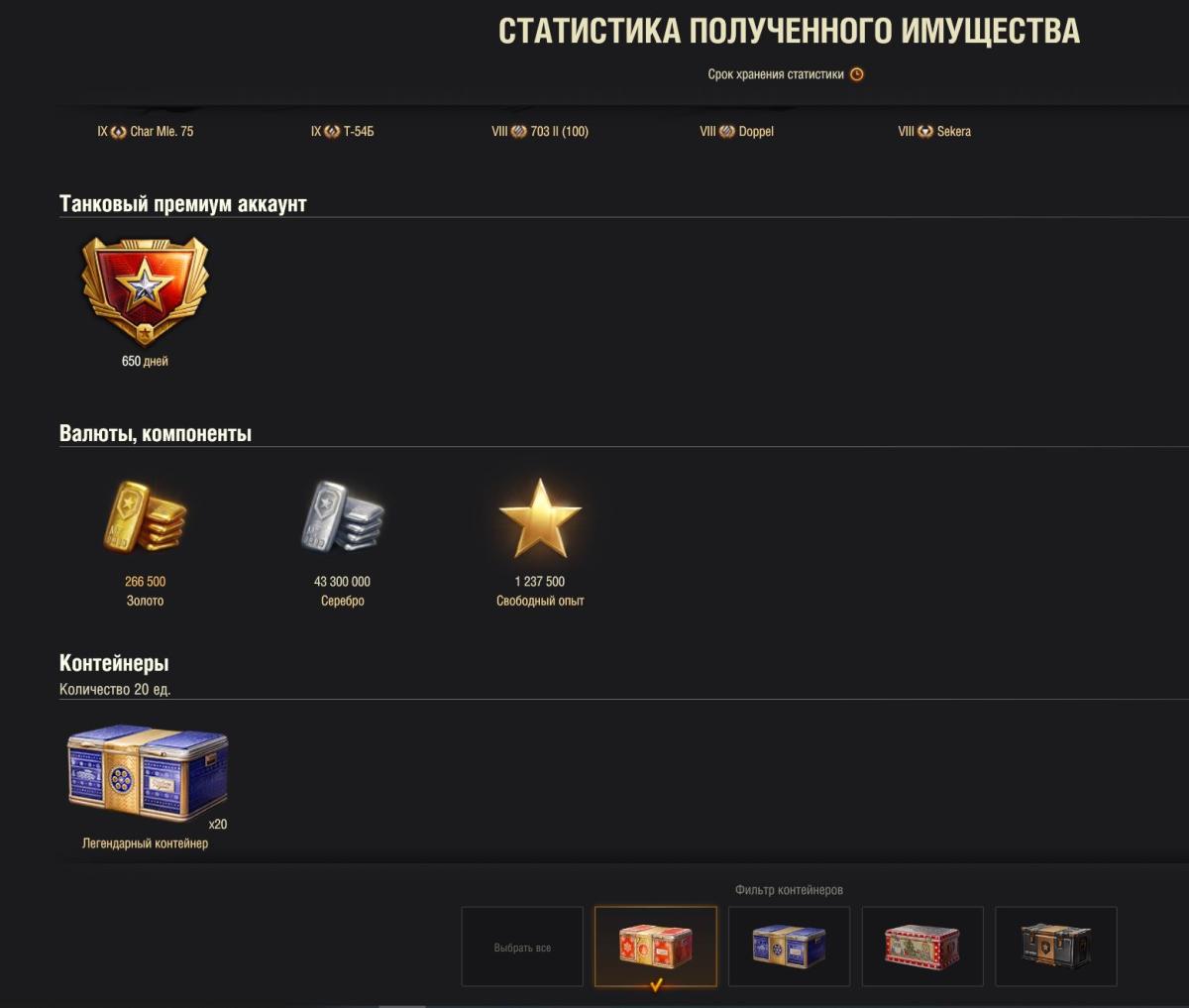Screen dimensions: 1189x1008
Task: Click the gold star Свободный опыт icon
Action: 540,517
